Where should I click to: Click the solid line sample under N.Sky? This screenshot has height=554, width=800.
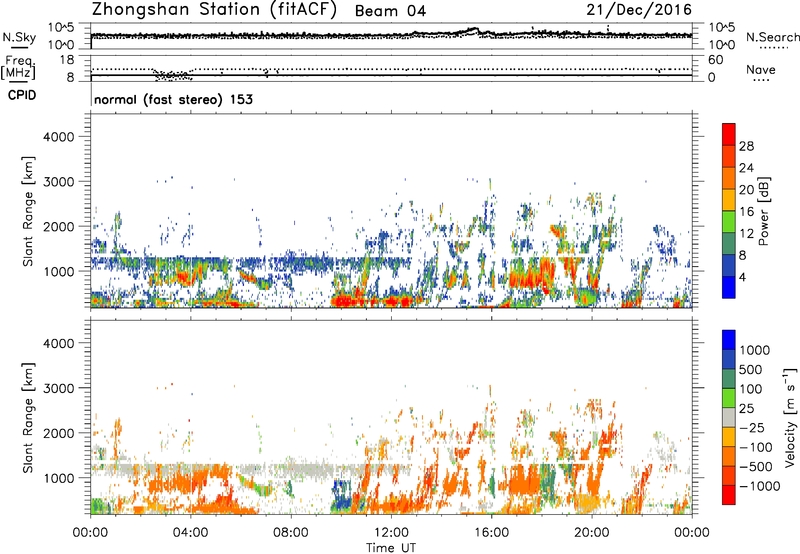pos(19,47)
